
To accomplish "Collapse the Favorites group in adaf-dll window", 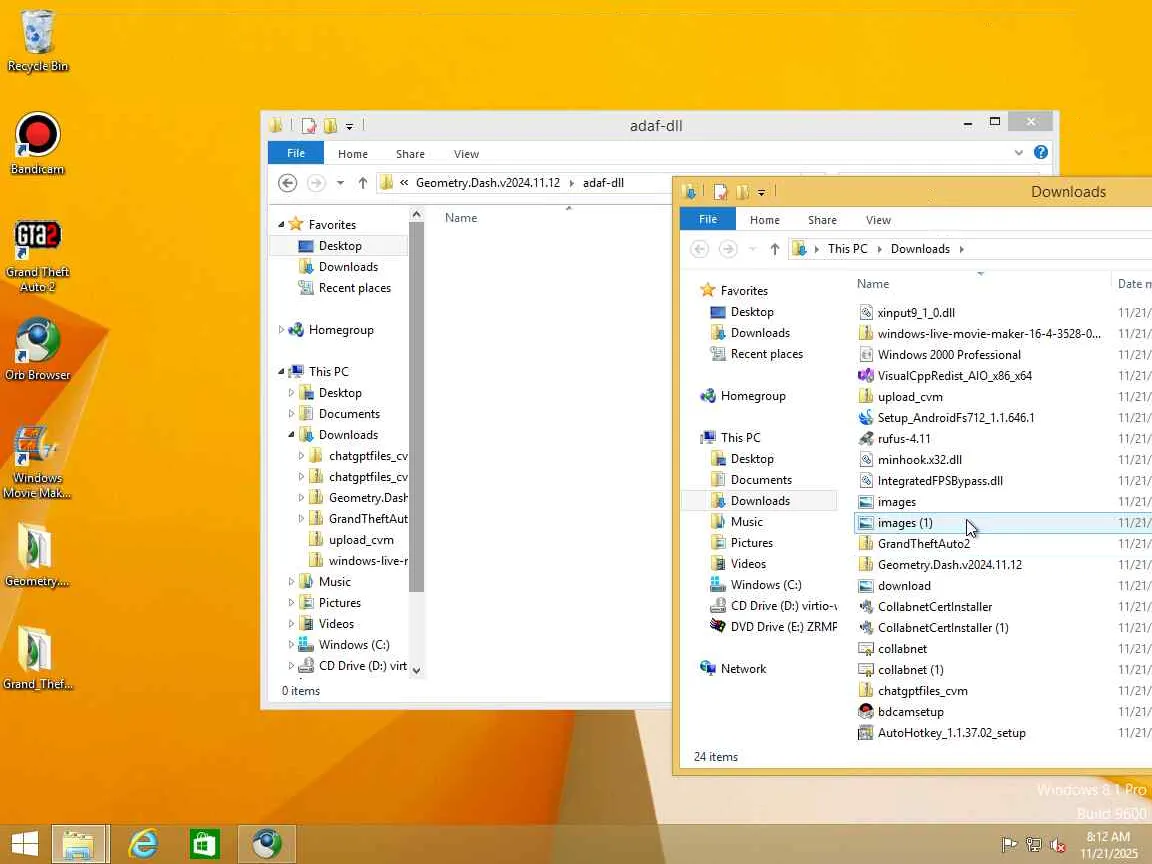I will click(x=281, y=224).
